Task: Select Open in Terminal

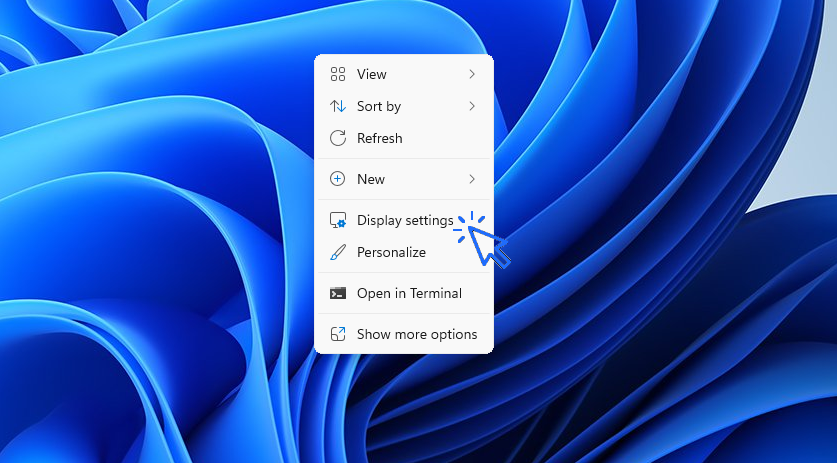Action: (409, 293)
